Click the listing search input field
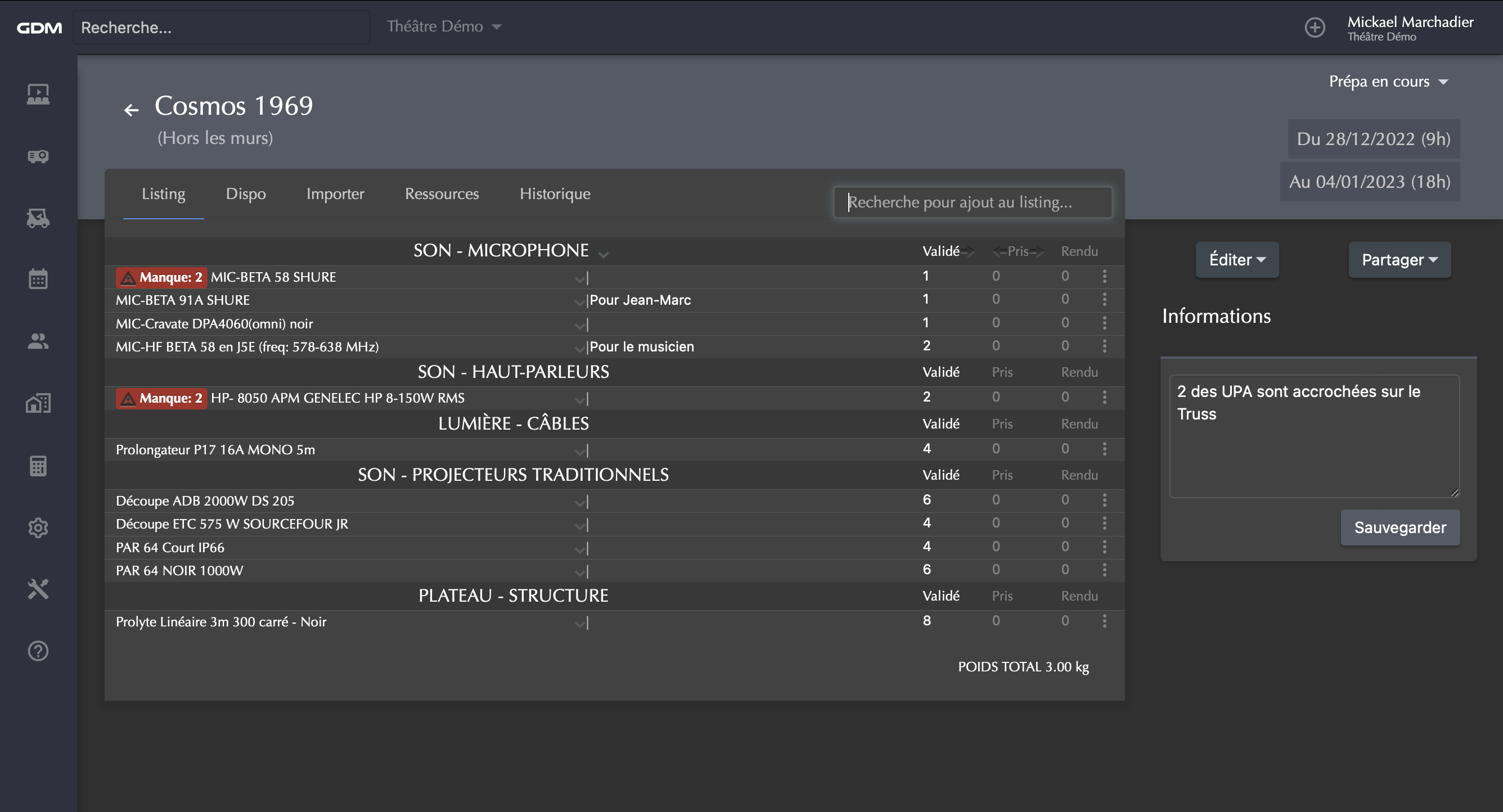 pos(972,202)
